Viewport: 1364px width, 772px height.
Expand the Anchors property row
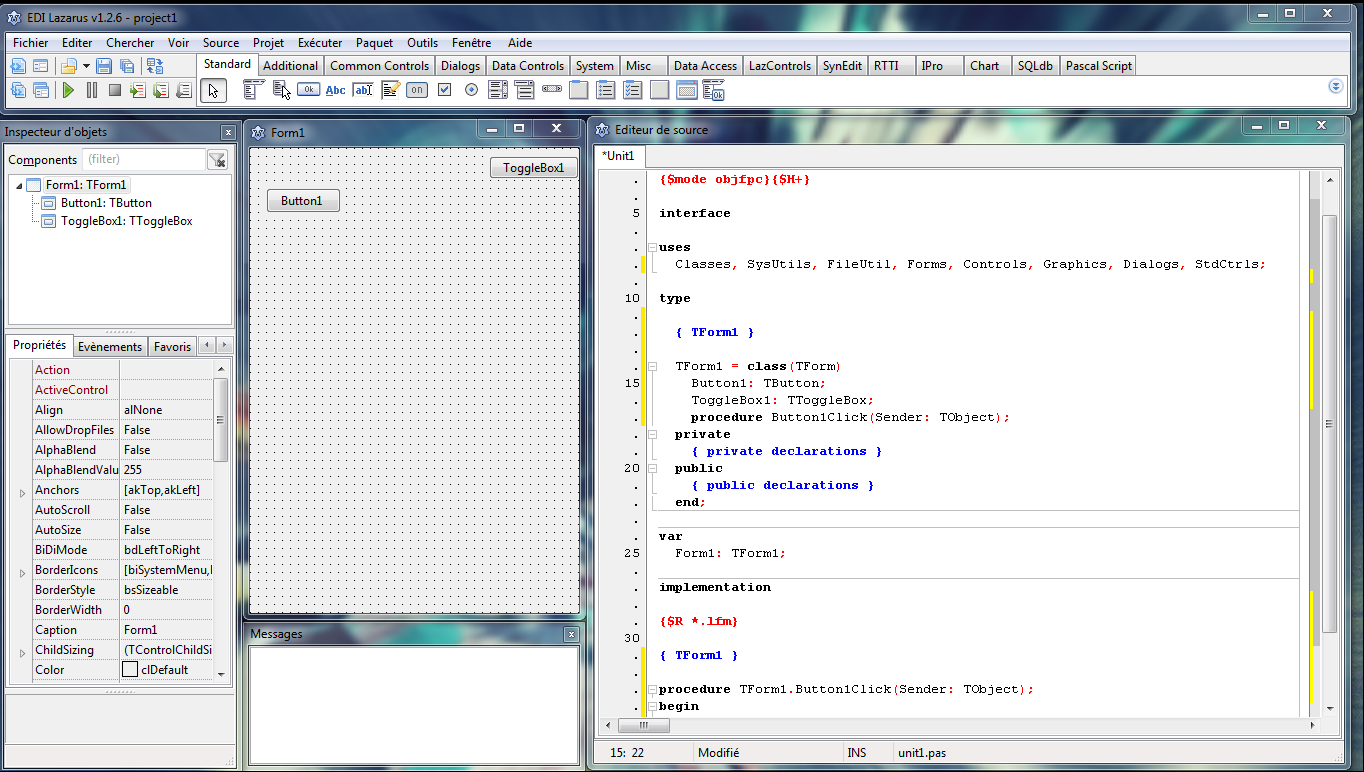(22, 492)
